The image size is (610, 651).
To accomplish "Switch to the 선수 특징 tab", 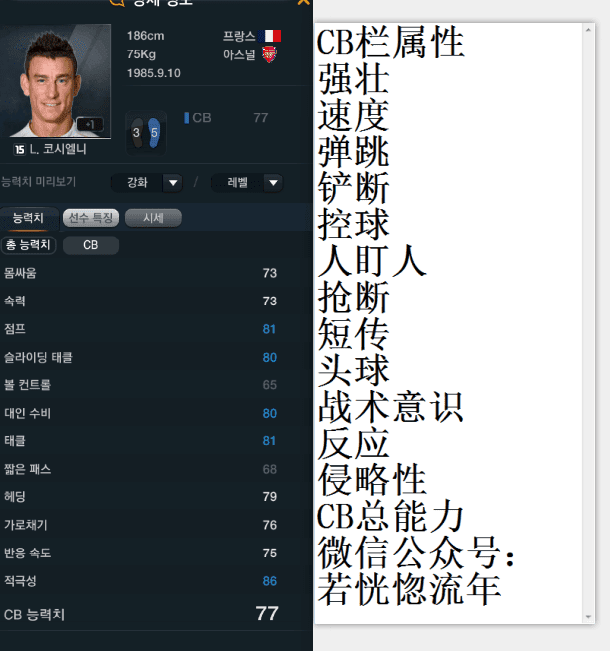I will pos(91,218).
